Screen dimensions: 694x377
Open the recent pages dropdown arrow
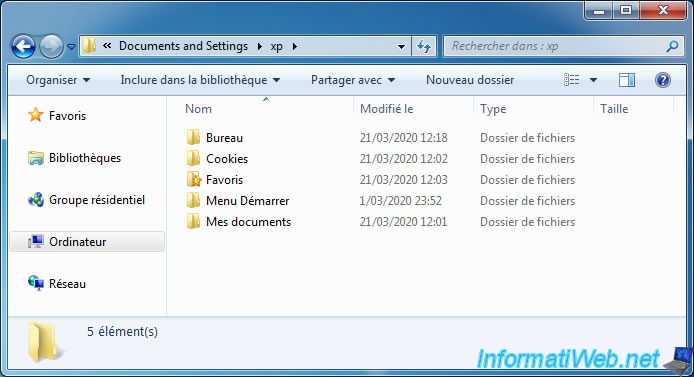(x=71, y=46)
